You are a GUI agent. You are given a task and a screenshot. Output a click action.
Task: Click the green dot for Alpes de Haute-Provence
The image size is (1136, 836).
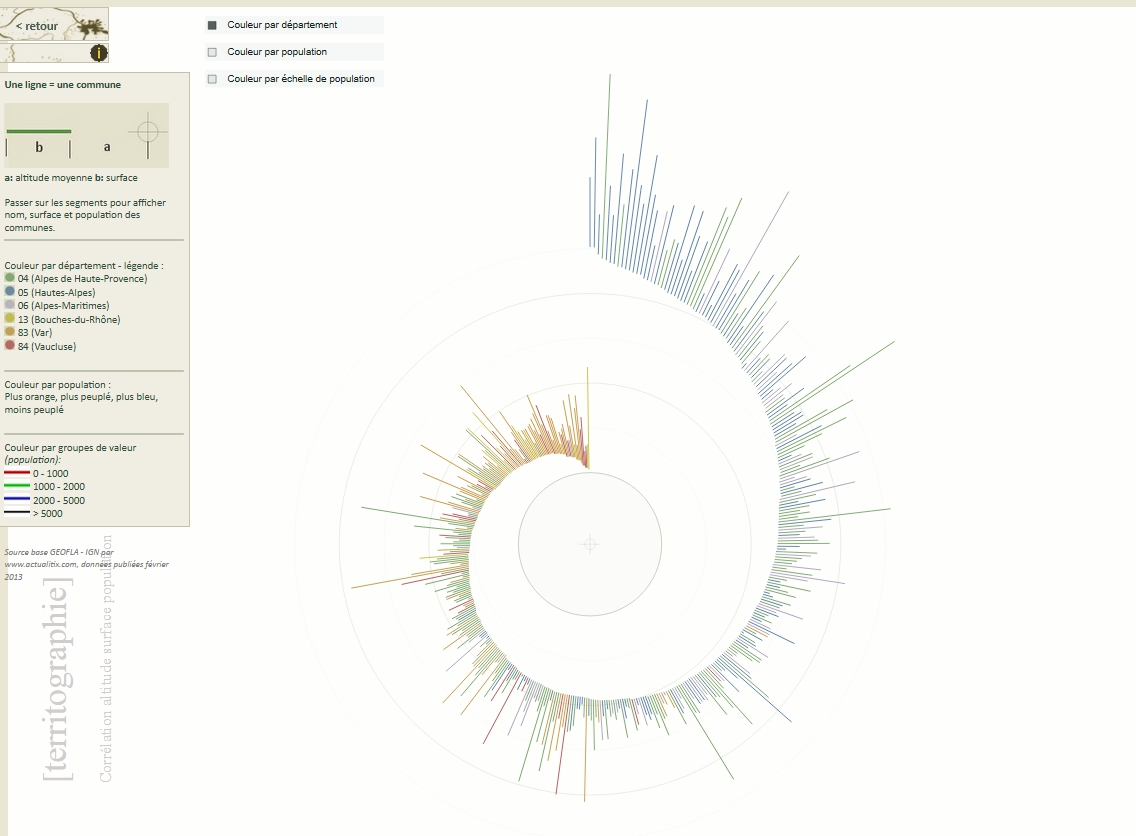pyautogui.click(x=9, y=277)
